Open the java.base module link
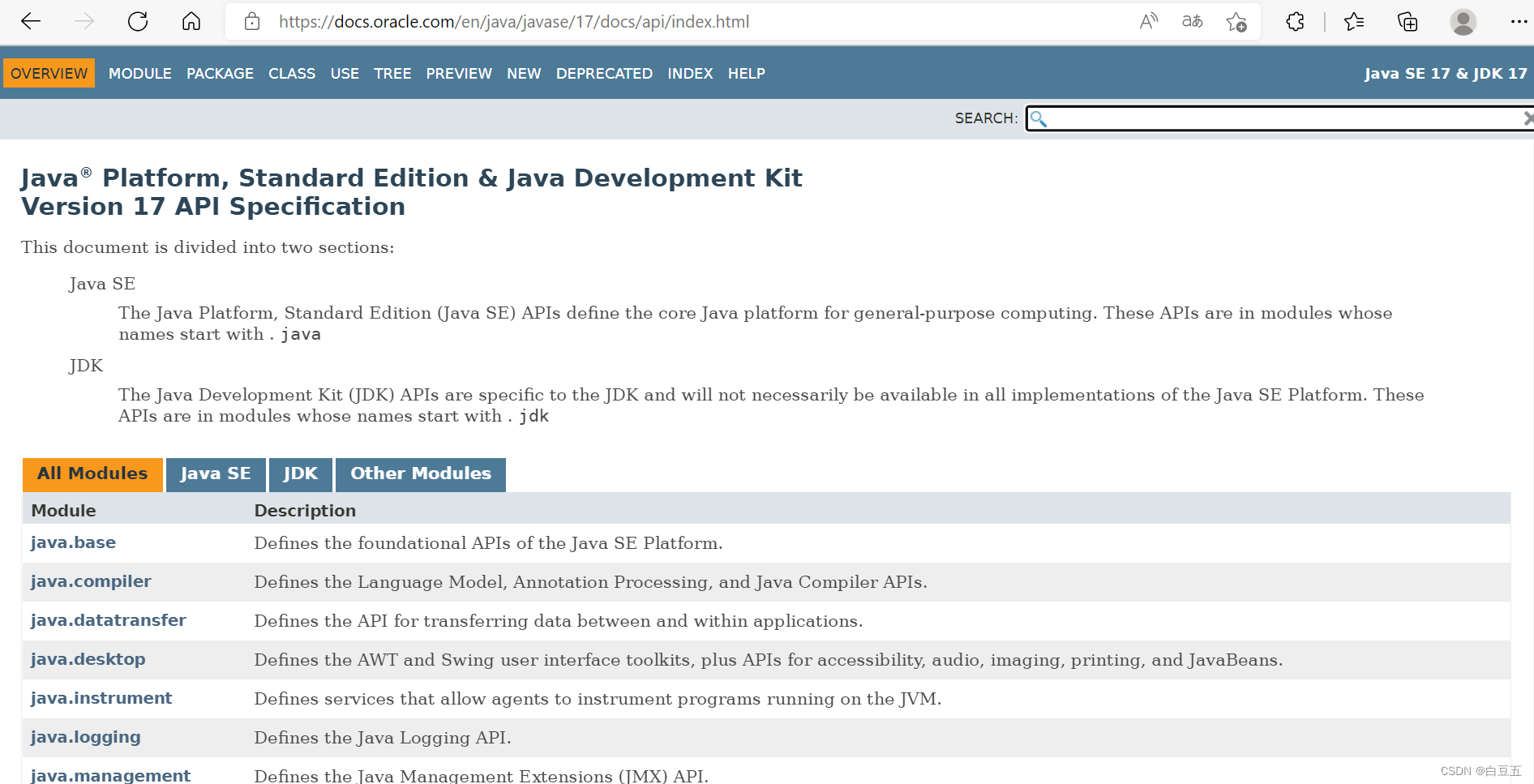This screenshot has width=1534, height=784. coord(73,542)
